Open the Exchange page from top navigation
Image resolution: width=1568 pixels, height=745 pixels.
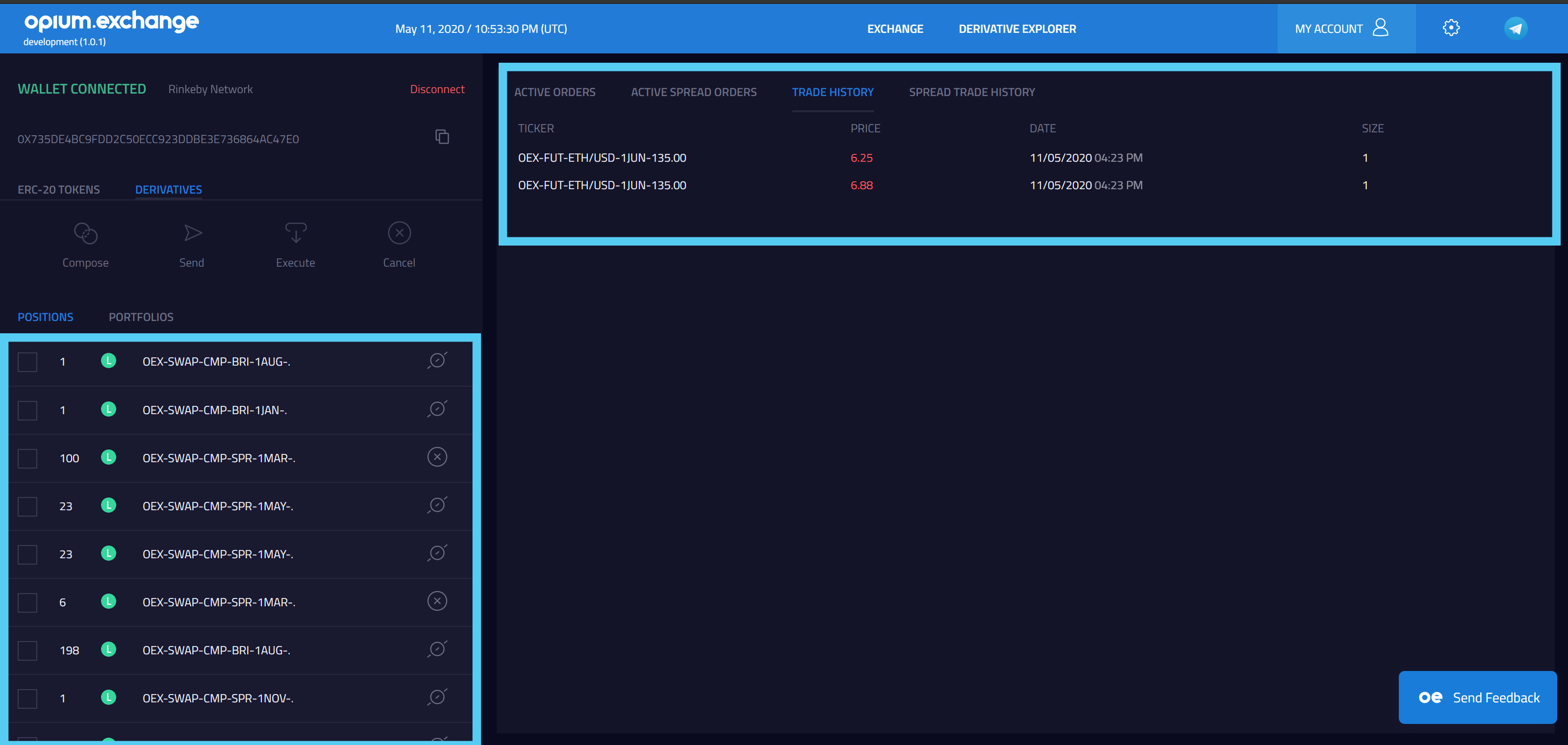coord(895,28)
